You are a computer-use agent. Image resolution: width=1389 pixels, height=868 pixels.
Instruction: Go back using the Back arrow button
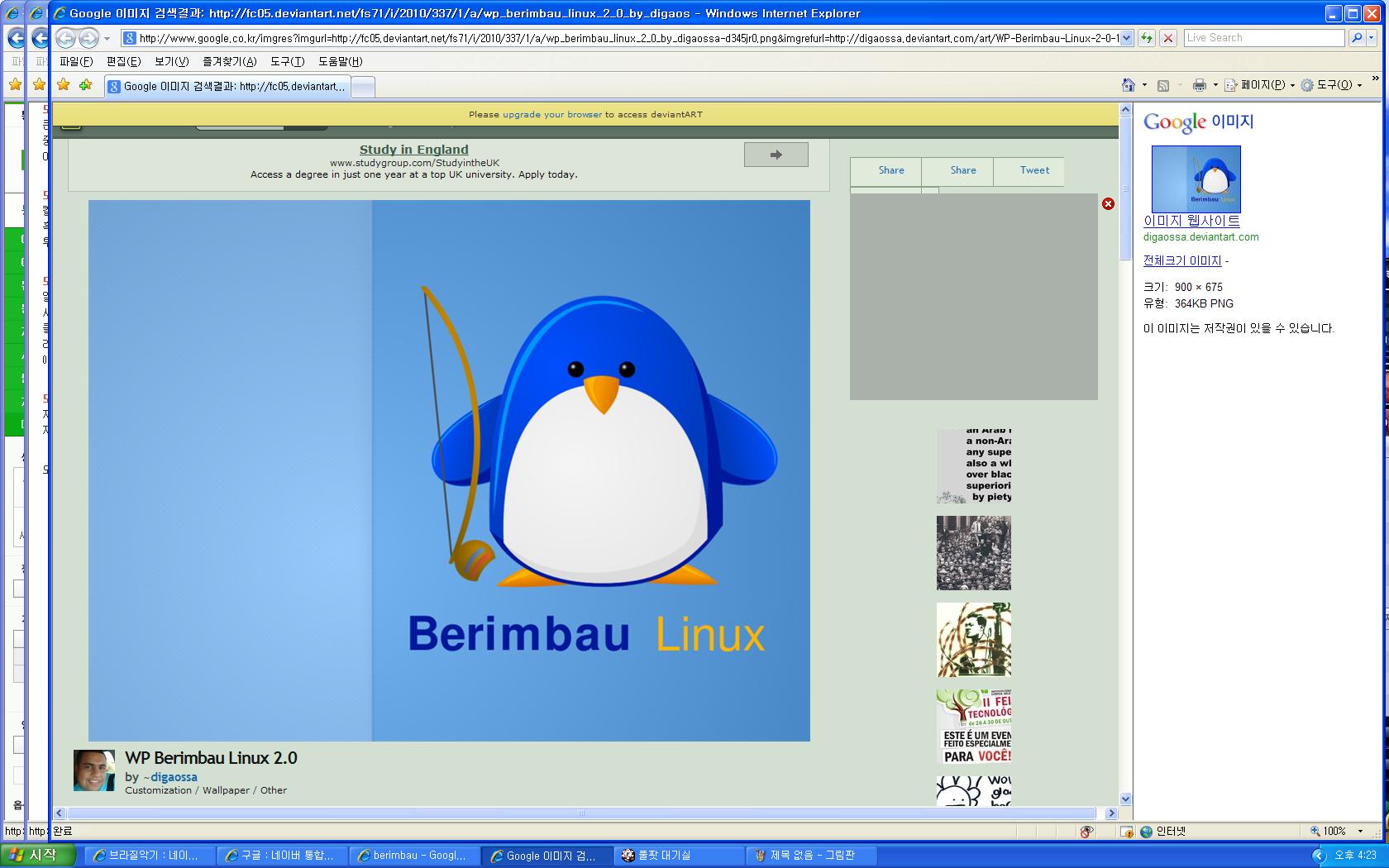click(66, 38)
